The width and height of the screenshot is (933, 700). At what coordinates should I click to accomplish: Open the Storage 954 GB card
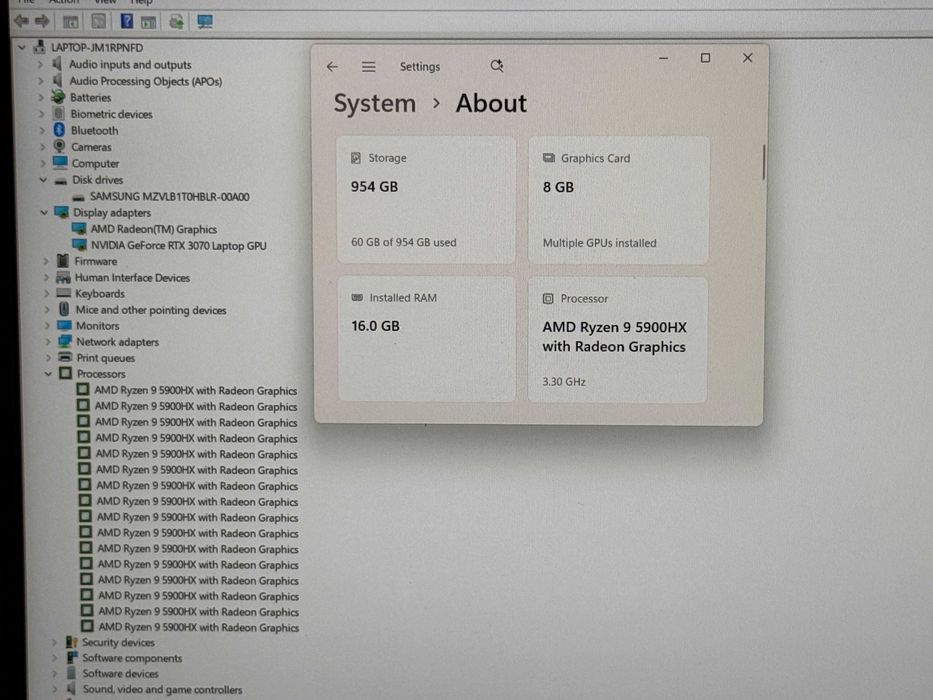pyautogui.click(x=426, y=199)
